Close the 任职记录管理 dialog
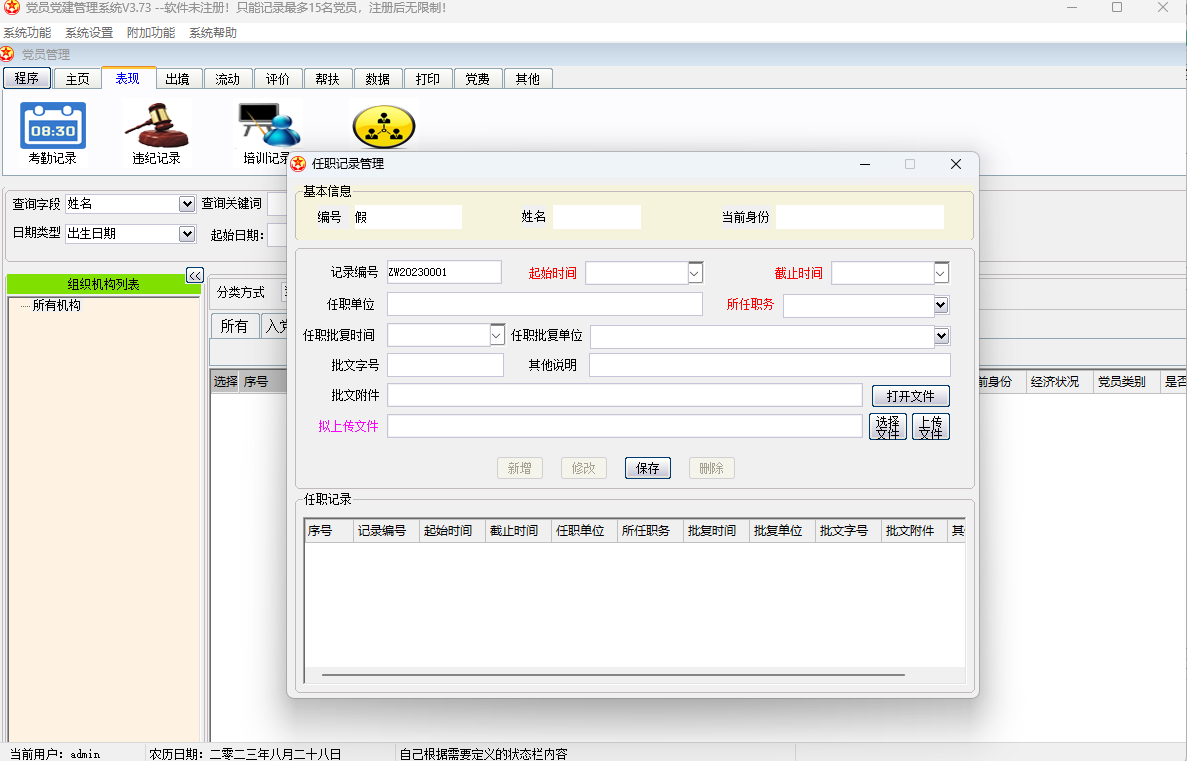The image size is (1187, 761). tap(955, 164)
